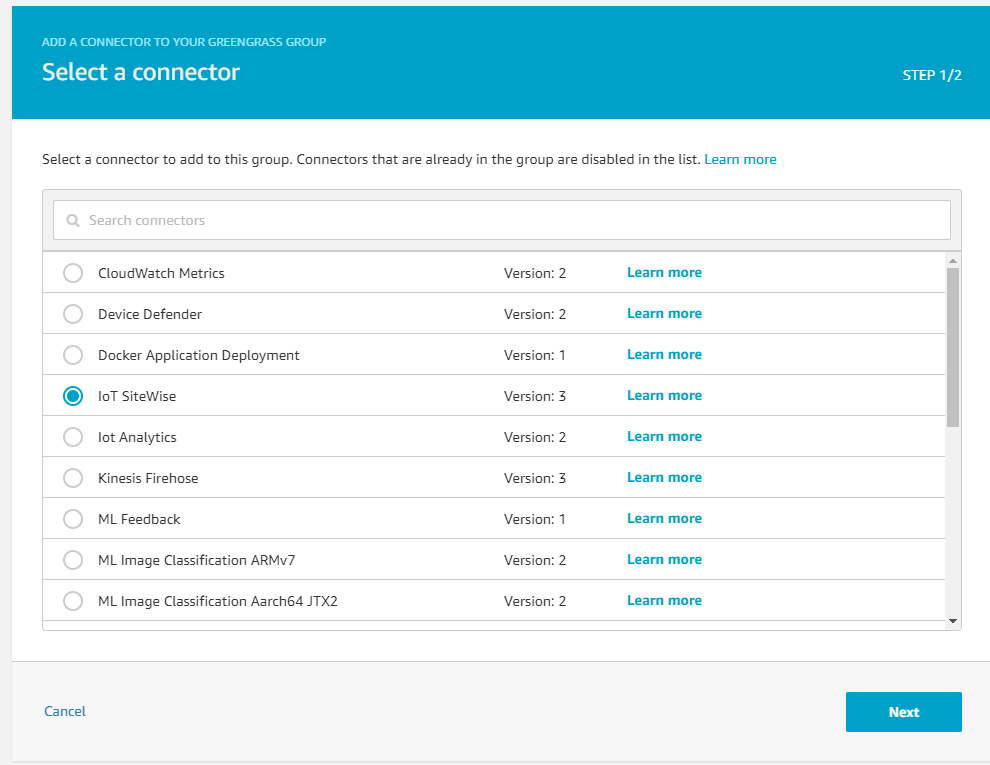Viewport: 990px width, 765px height.
Task: Click the connector list scrollbar thumb
Action: click(x=953, y=345)
